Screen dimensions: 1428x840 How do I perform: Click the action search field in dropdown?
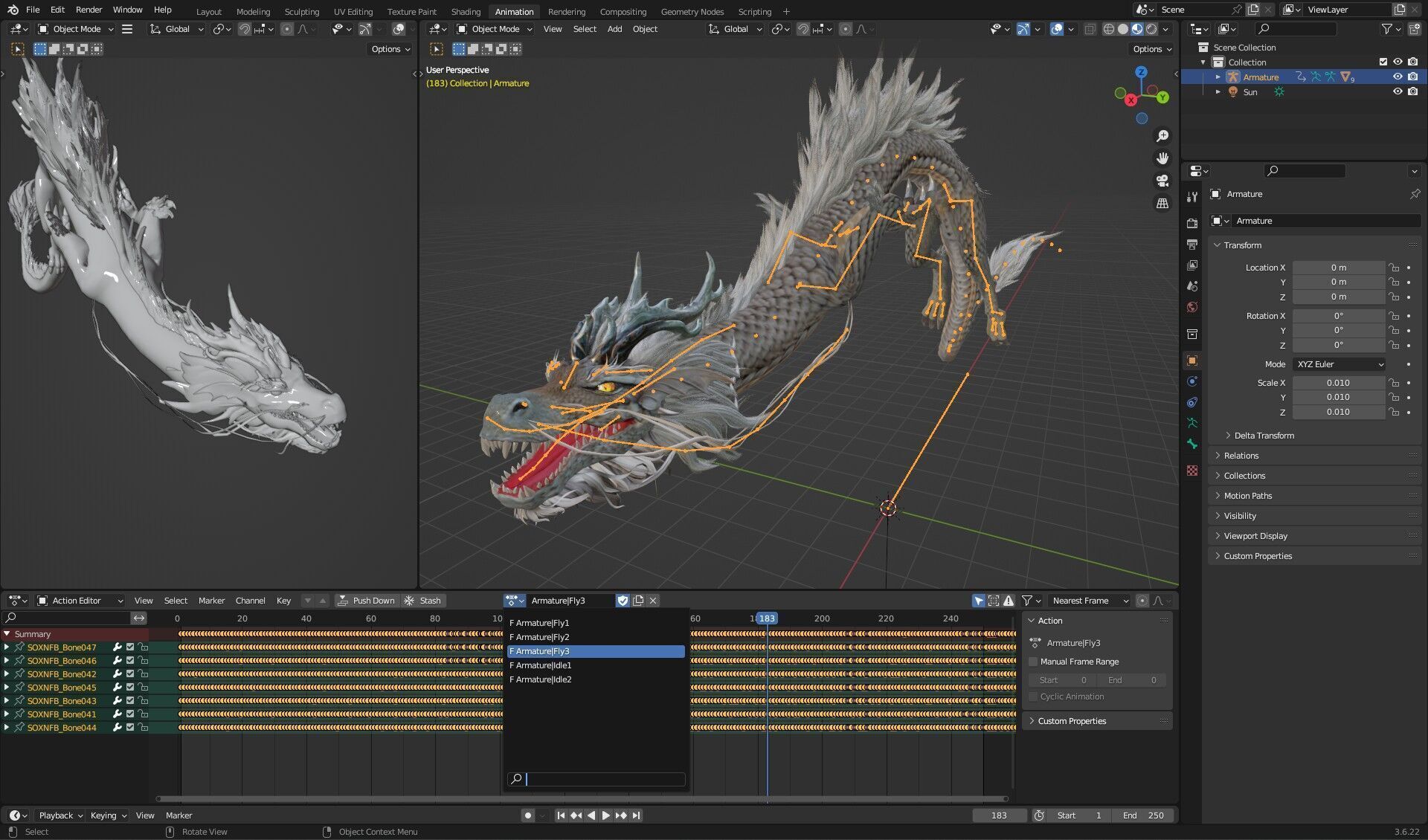596,779
